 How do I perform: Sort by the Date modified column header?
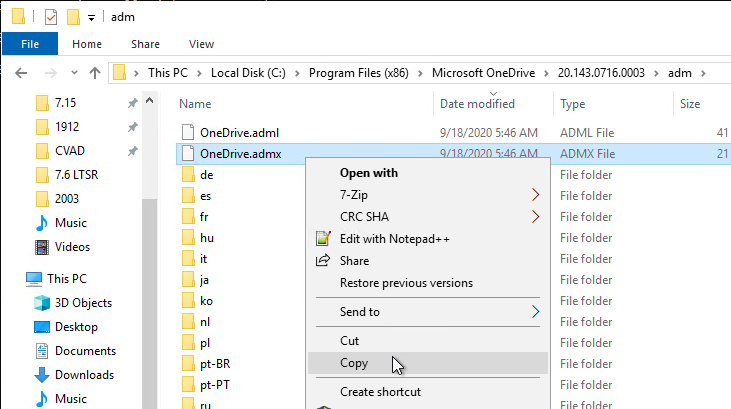pos(477,104)
